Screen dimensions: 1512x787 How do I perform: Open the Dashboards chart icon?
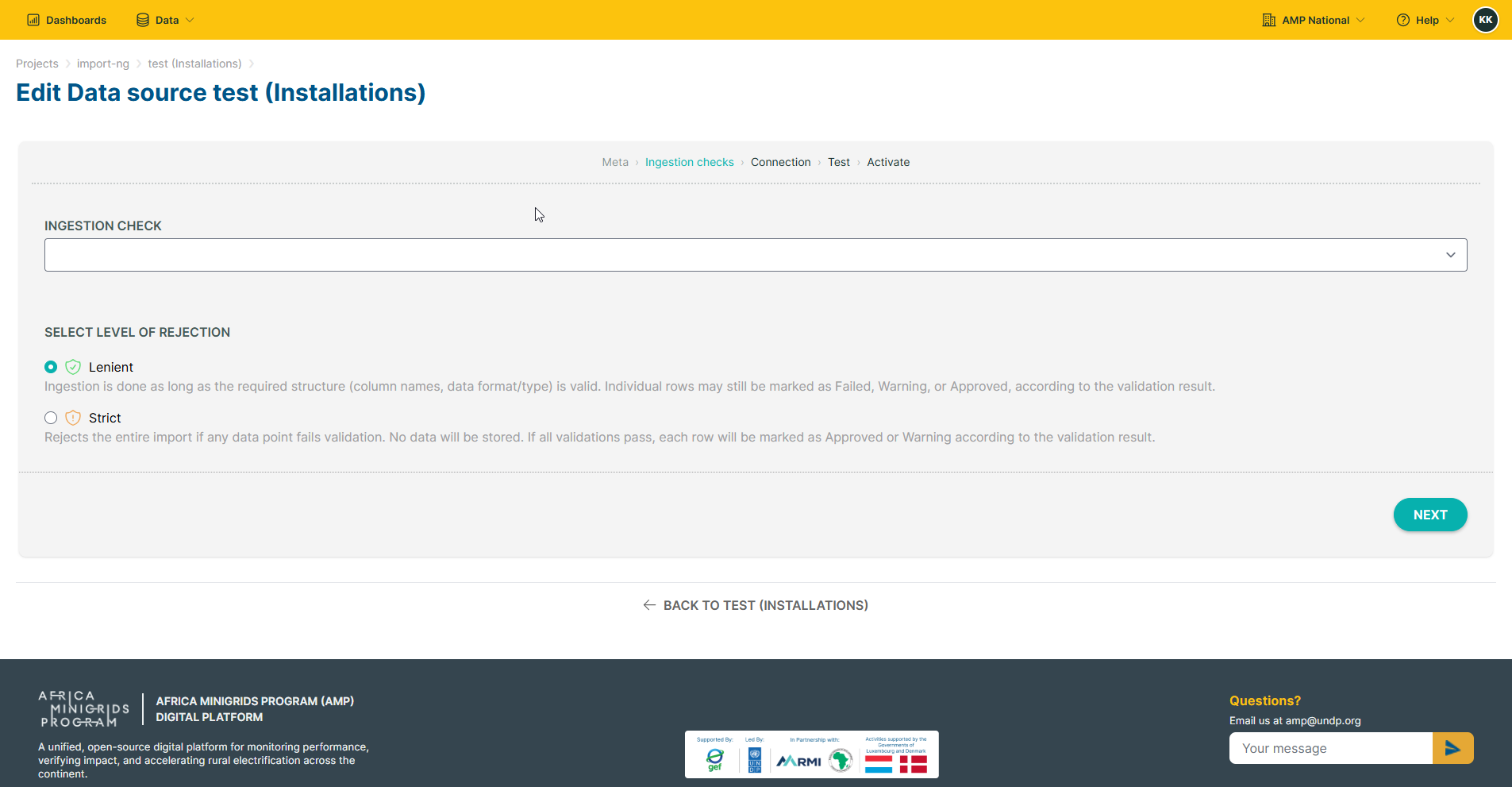click(33, 20)
